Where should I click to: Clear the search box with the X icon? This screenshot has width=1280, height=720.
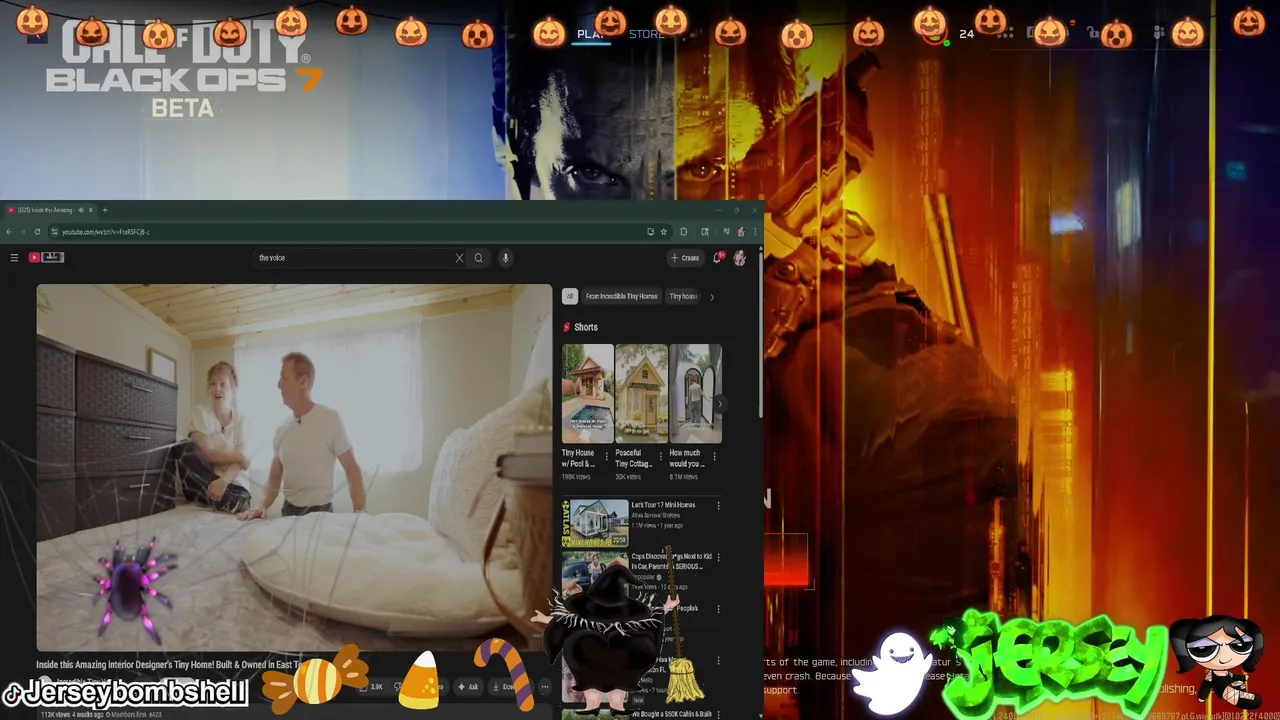click(459, 258)
